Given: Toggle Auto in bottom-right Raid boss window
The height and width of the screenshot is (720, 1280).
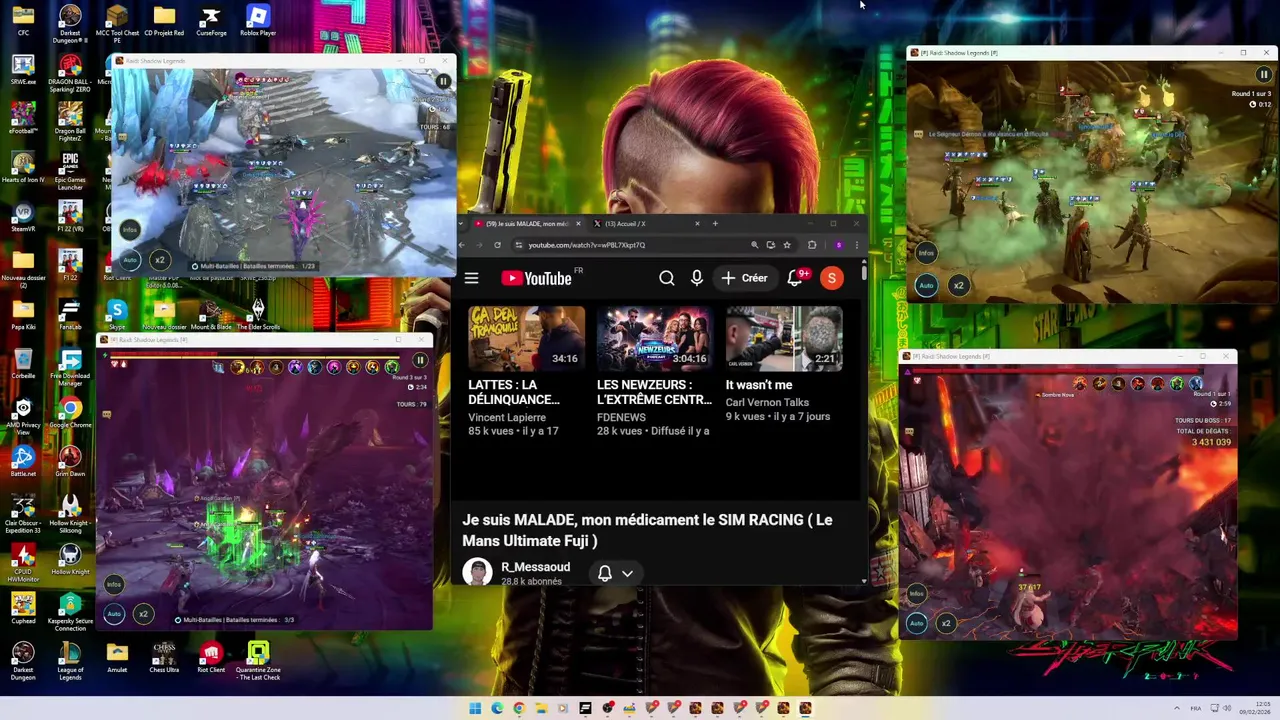Looking at the screenshot, I should point(916,623).
